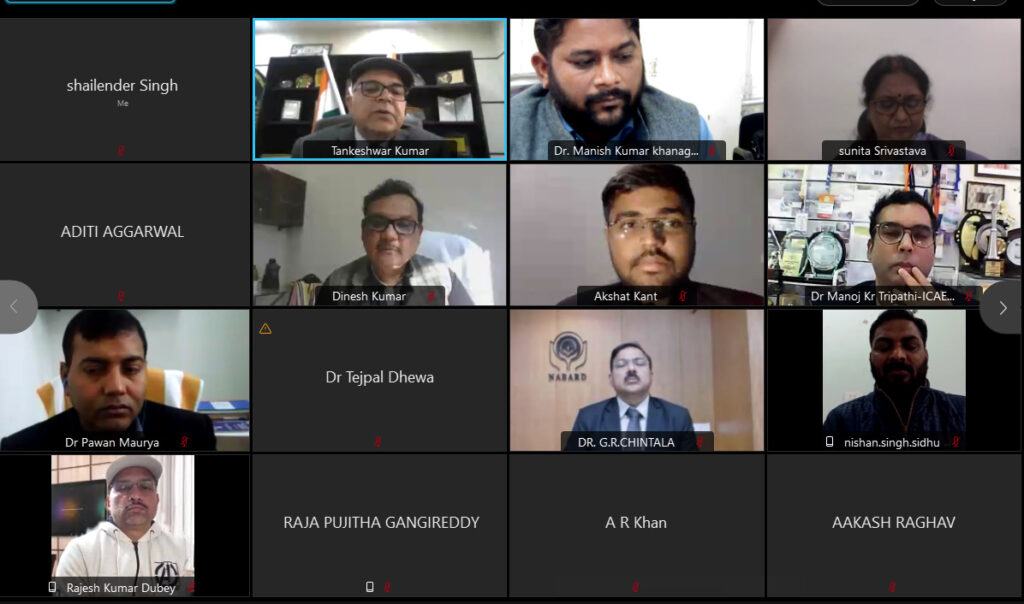Select Dr Manoj Kr Tripathi video tile
Screen dimensions: 1024x604
[893, 235]
